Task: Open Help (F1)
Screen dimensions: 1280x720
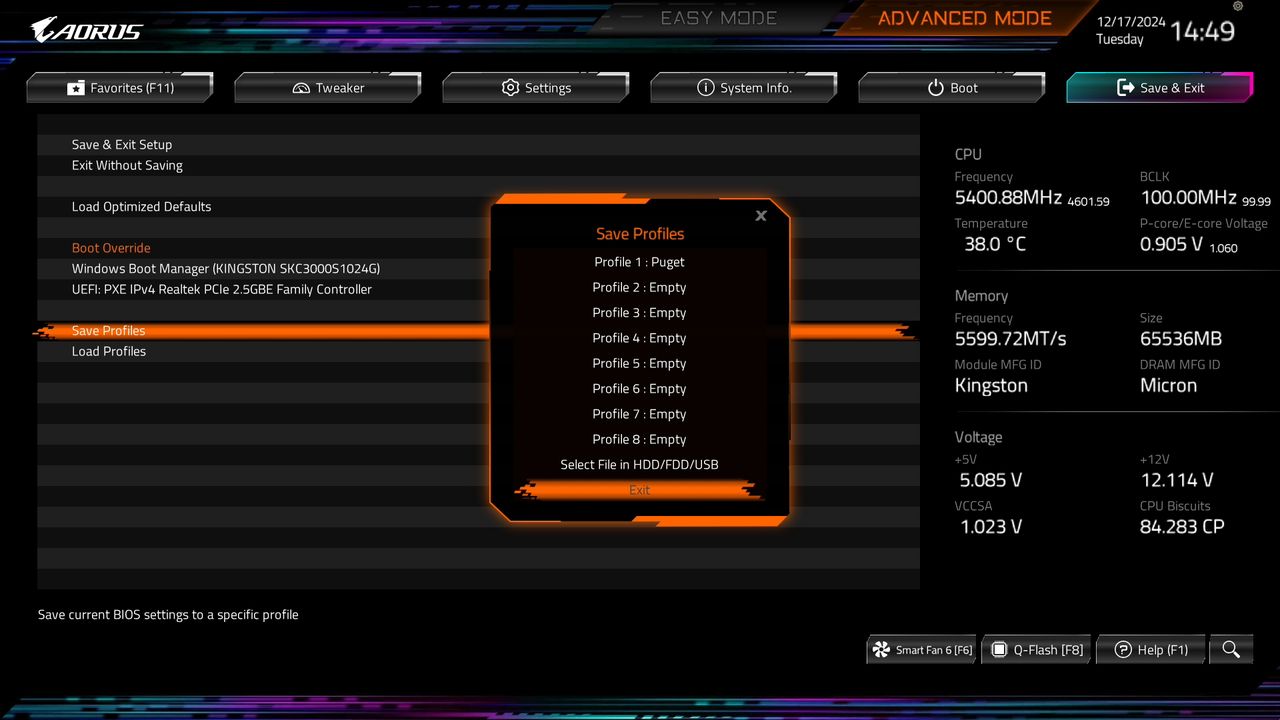Action: pos(1151,650)
